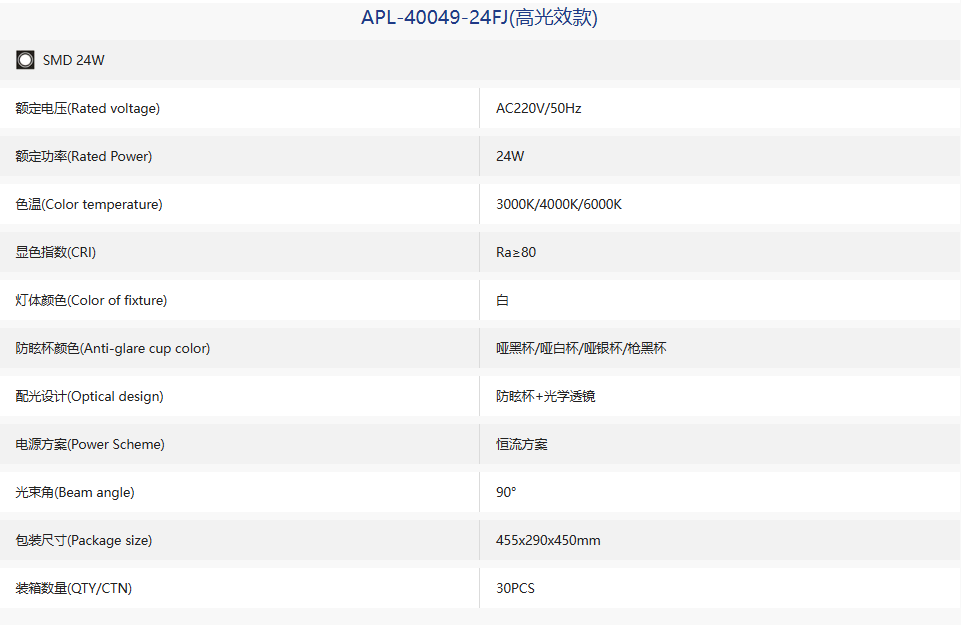Click the 恒流方案 value
The width and height of the screenshot is (961, 625).
pos(522,444)
